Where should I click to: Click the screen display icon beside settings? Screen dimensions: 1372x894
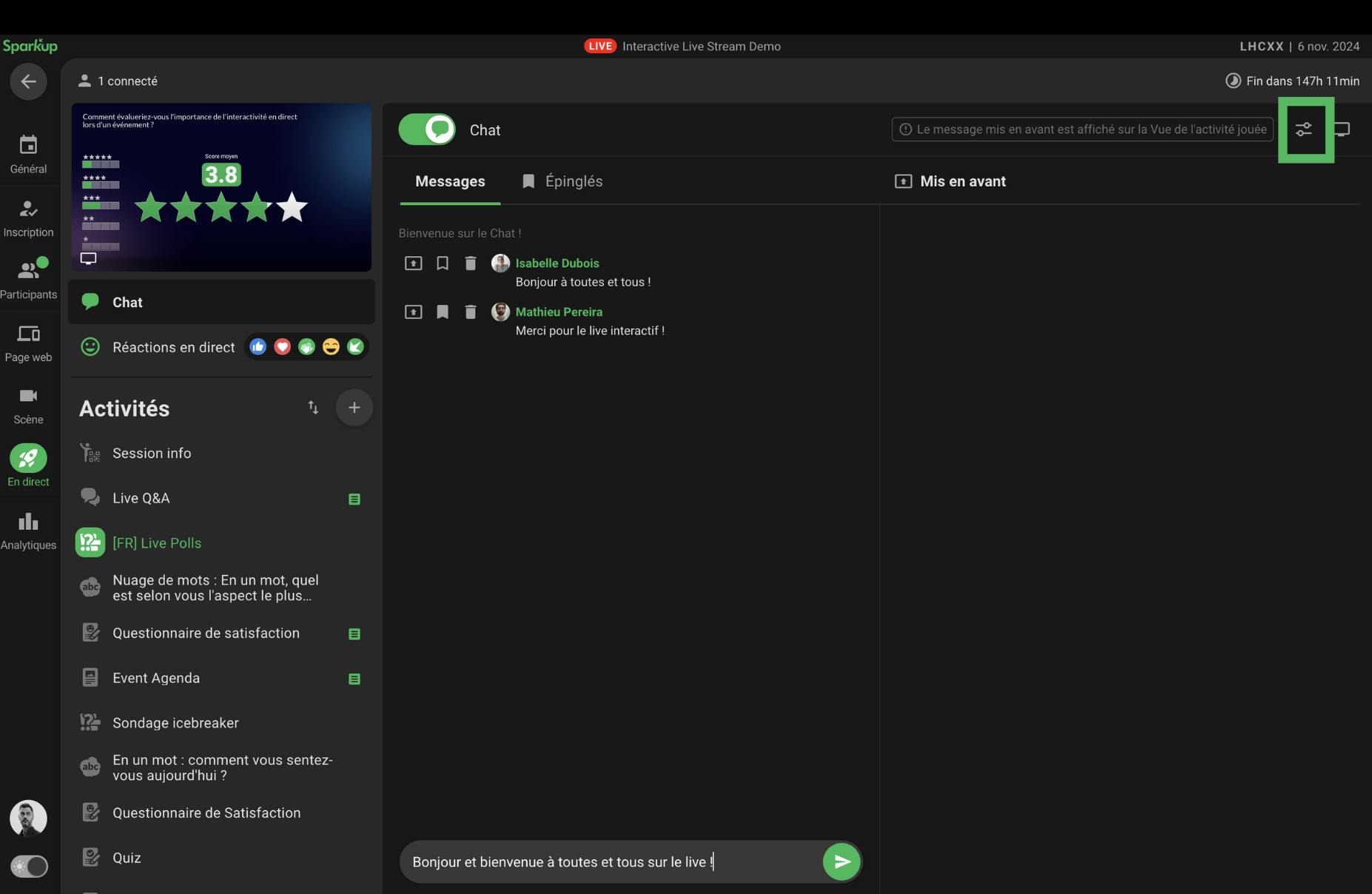point(1343,130)
